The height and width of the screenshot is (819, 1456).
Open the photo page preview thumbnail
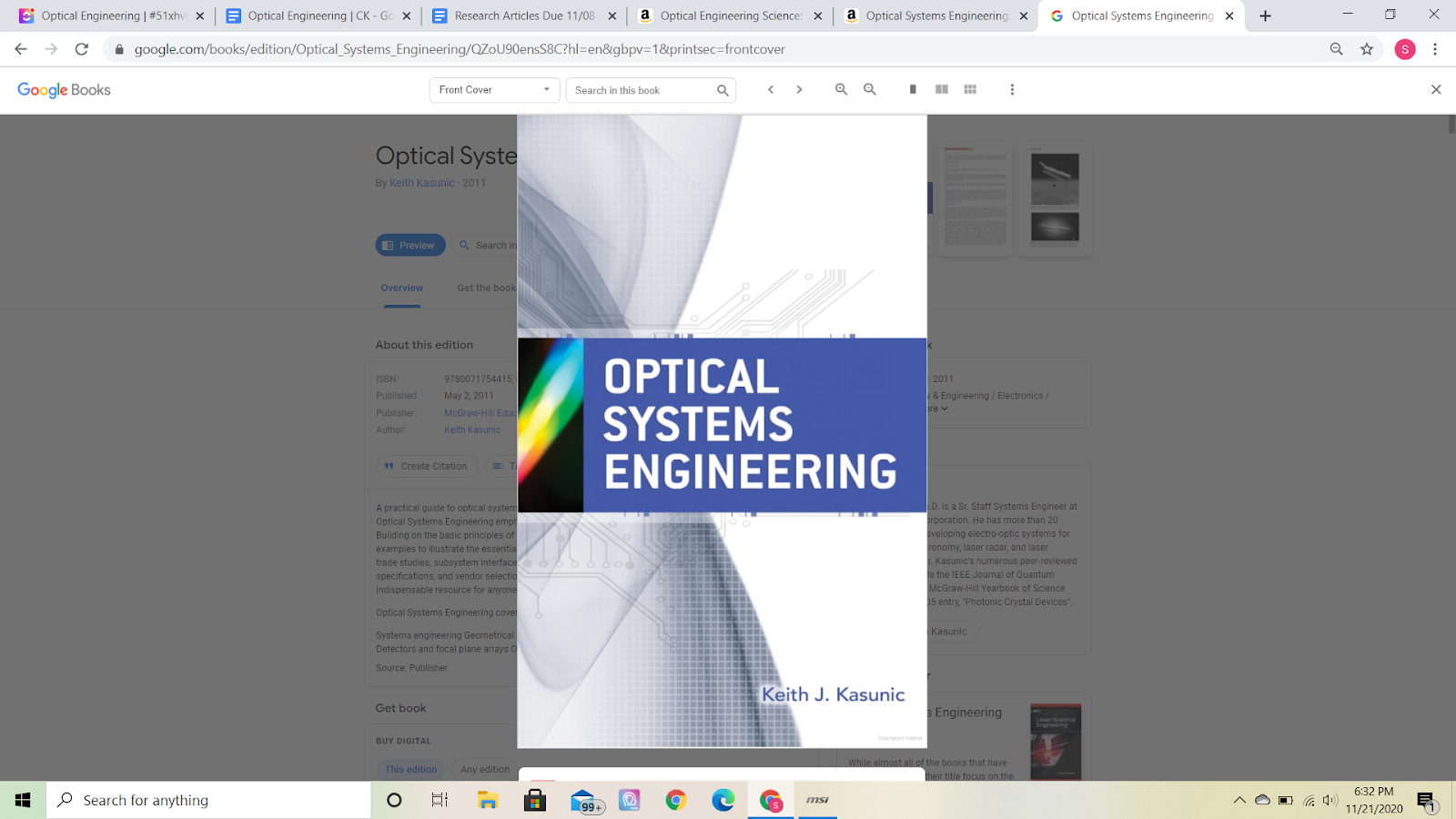1055,199
